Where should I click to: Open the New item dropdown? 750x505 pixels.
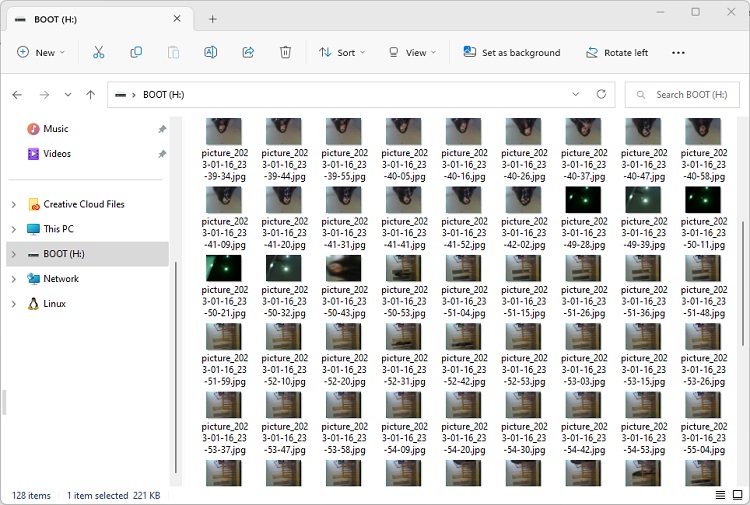click(40, 52)
